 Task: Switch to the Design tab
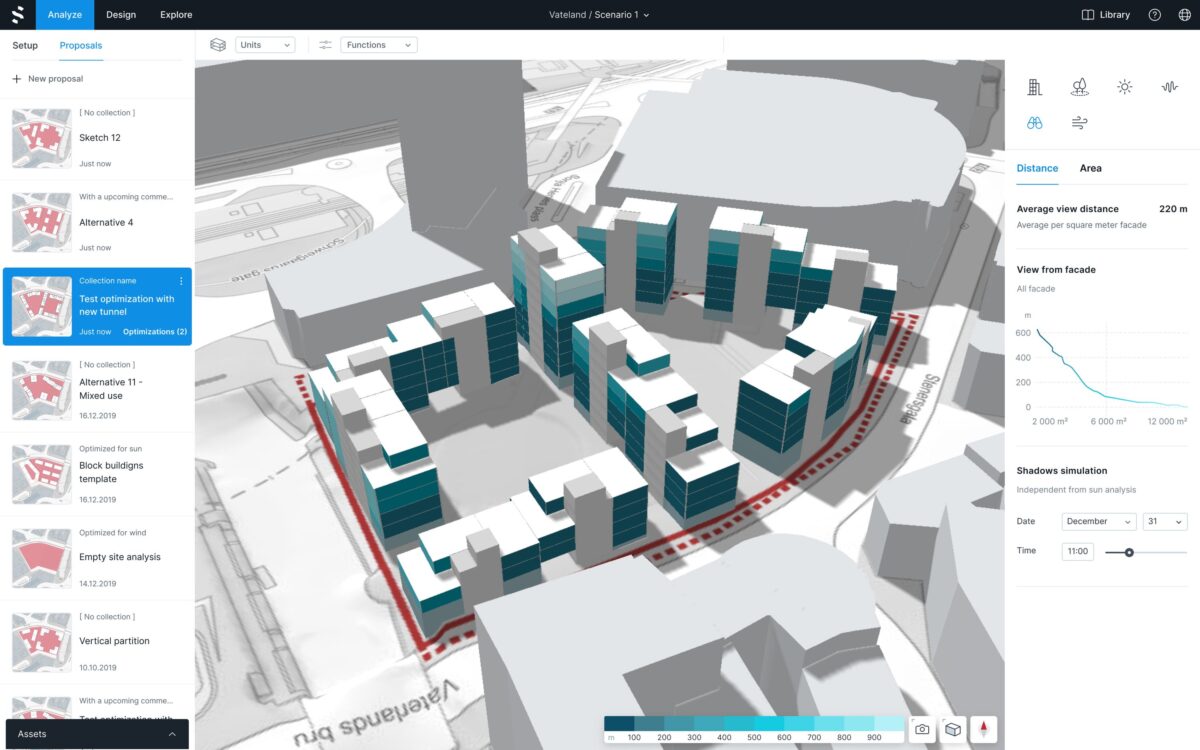click(121, 15)
